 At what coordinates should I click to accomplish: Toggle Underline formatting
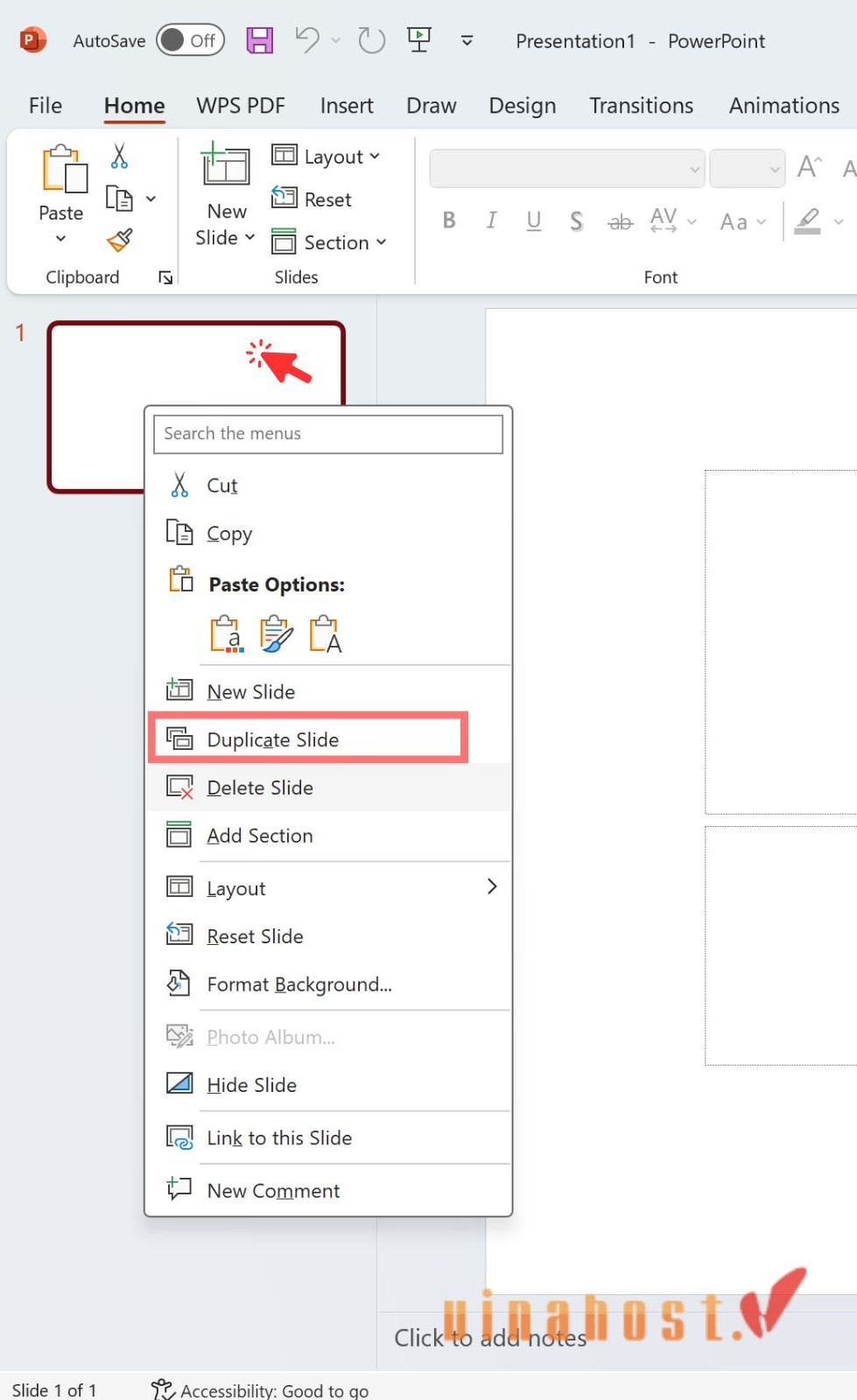coord(534,220)
